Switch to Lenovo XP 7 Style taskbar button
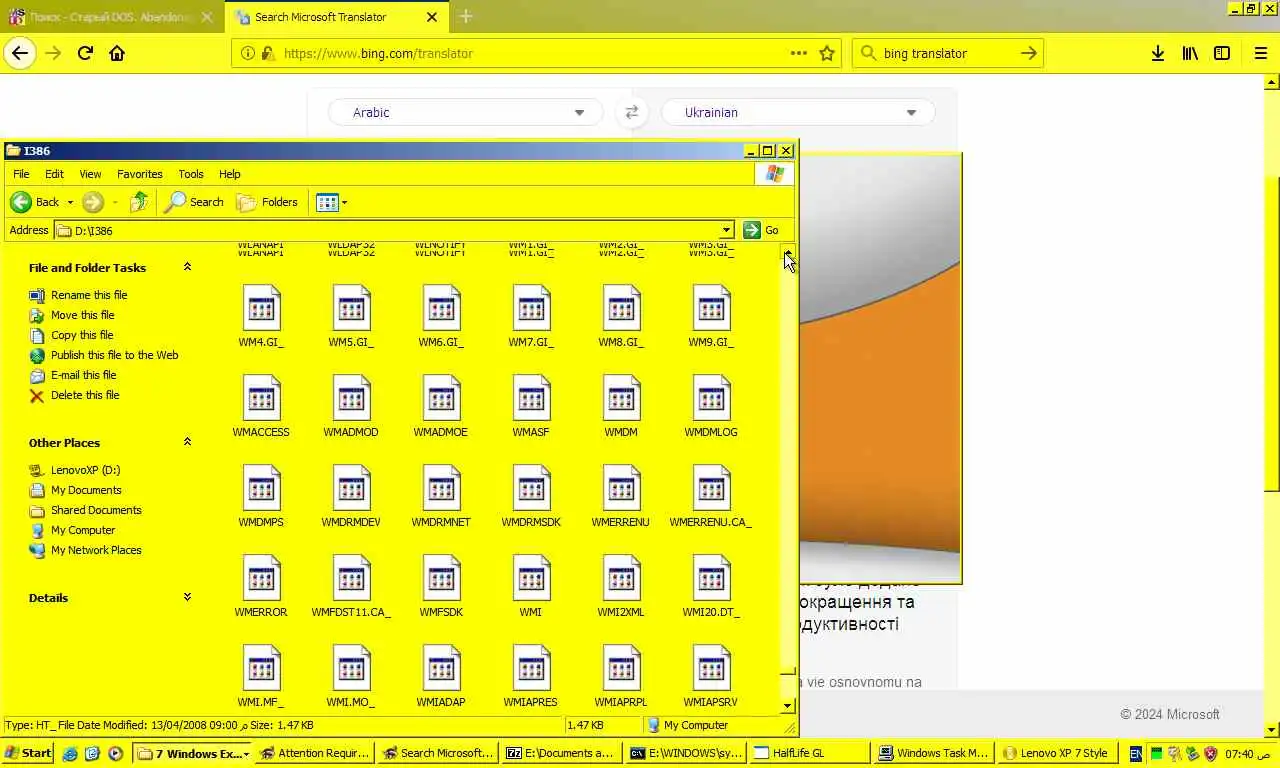Viewport: 1280px width, 768px height. tap(1058, 753)
